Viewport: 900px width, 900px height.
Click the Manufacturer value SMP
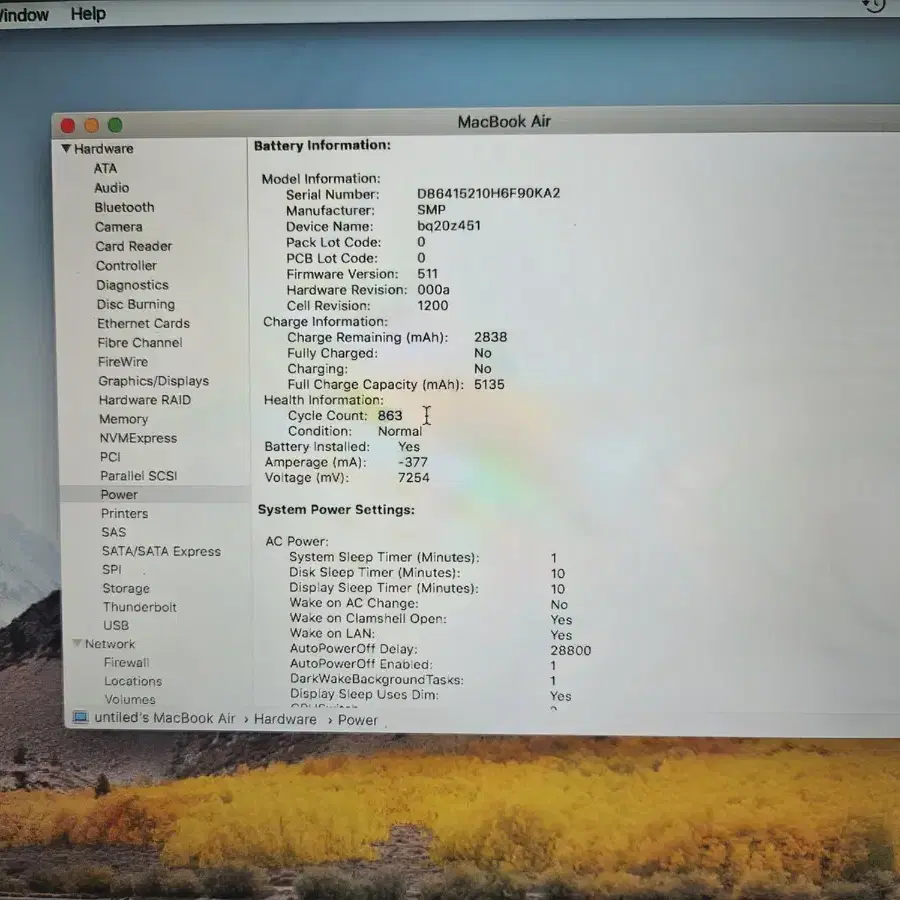(432, 210)
